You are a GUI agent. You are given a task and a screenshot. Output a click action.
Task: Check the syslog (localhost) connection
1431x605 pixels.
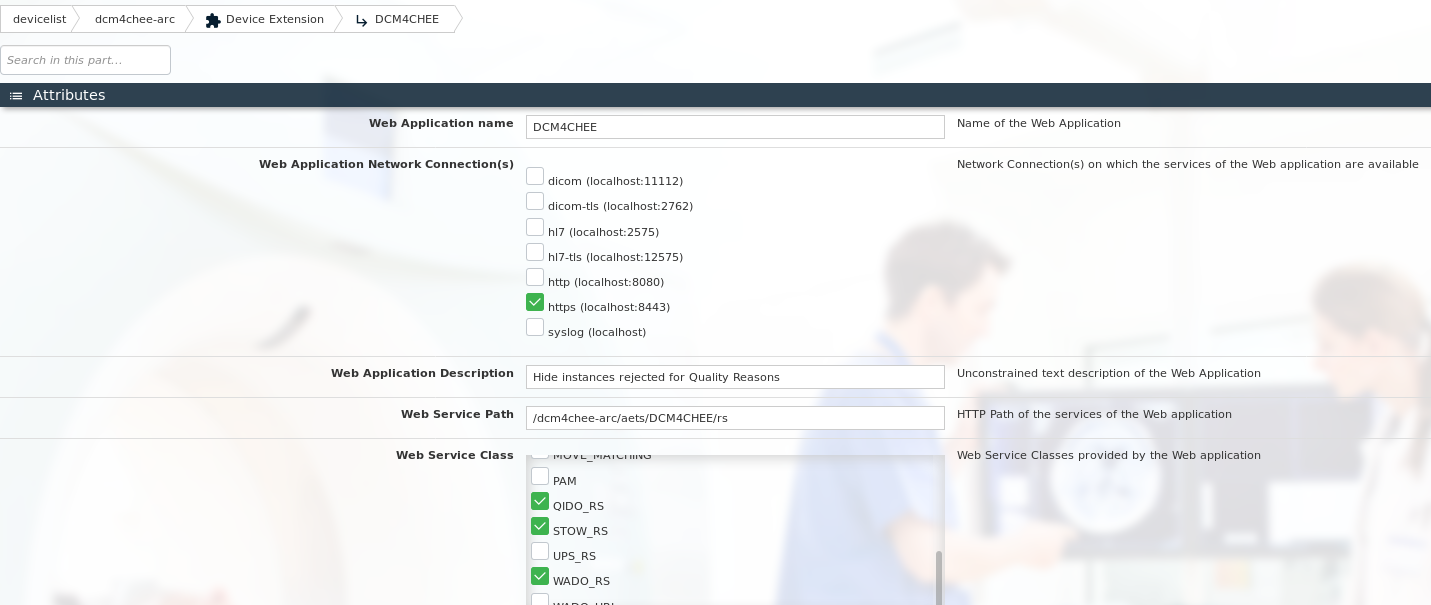[x=535, y=327]
